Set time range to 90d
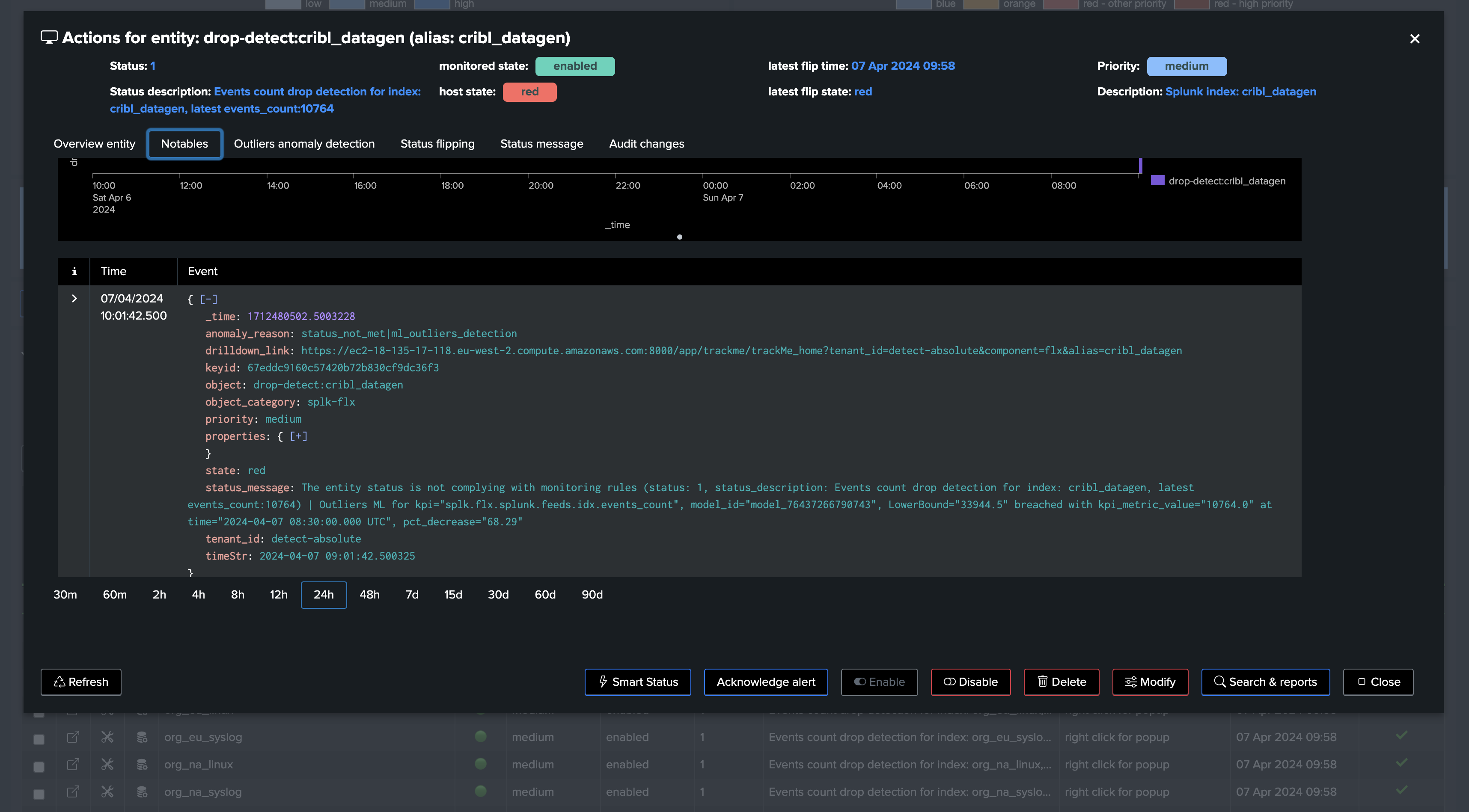1469x812 pixels. (592, 594)
